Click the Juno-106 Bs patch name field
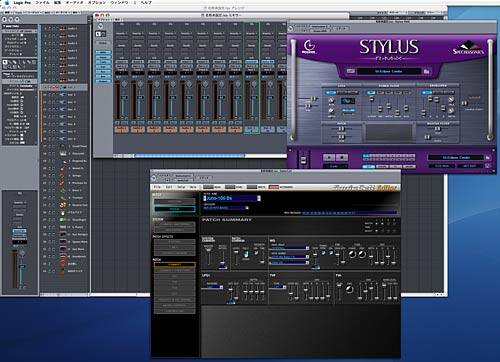This screenshot has height=362, width=500. pos(232,198)
